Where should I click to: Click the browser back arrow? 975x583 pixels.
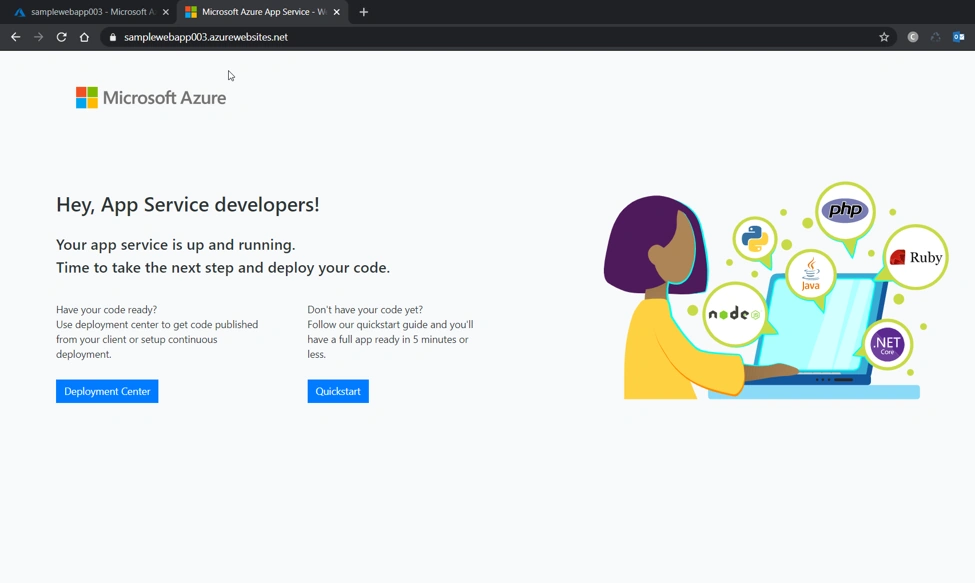[16, 37]
